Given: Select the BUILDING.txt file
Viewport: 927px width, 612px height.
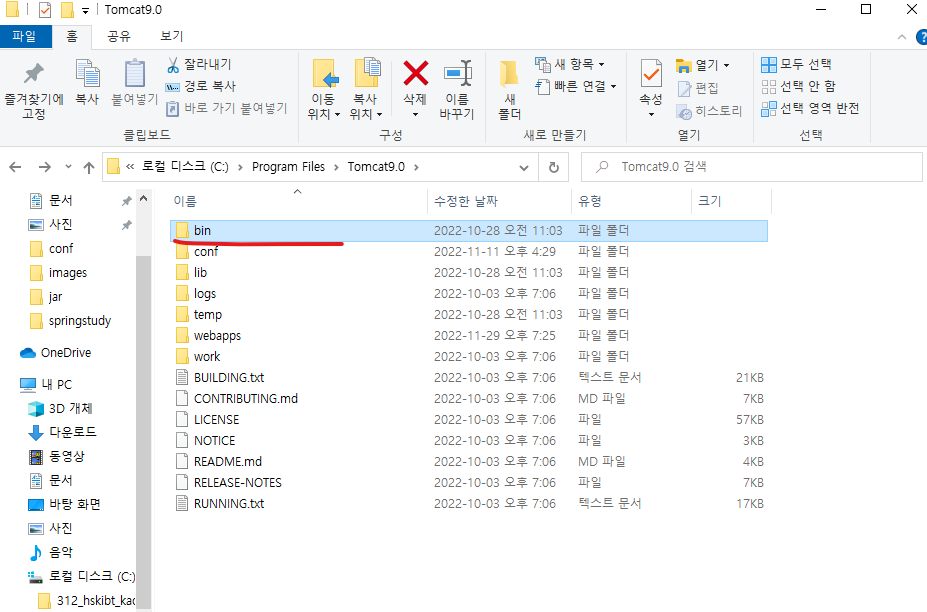Looking at the screenshot, I should point(469,378).
